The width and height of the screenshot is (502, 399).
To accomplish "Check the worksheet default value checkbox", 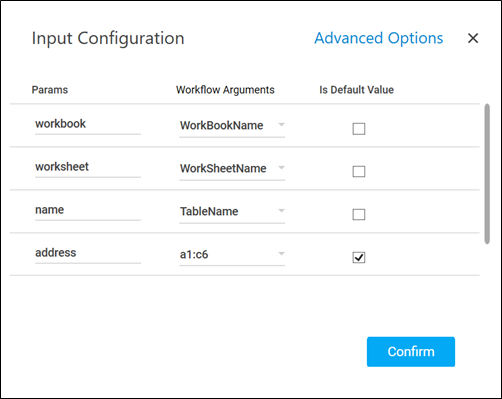I will [x=359, y=172].
